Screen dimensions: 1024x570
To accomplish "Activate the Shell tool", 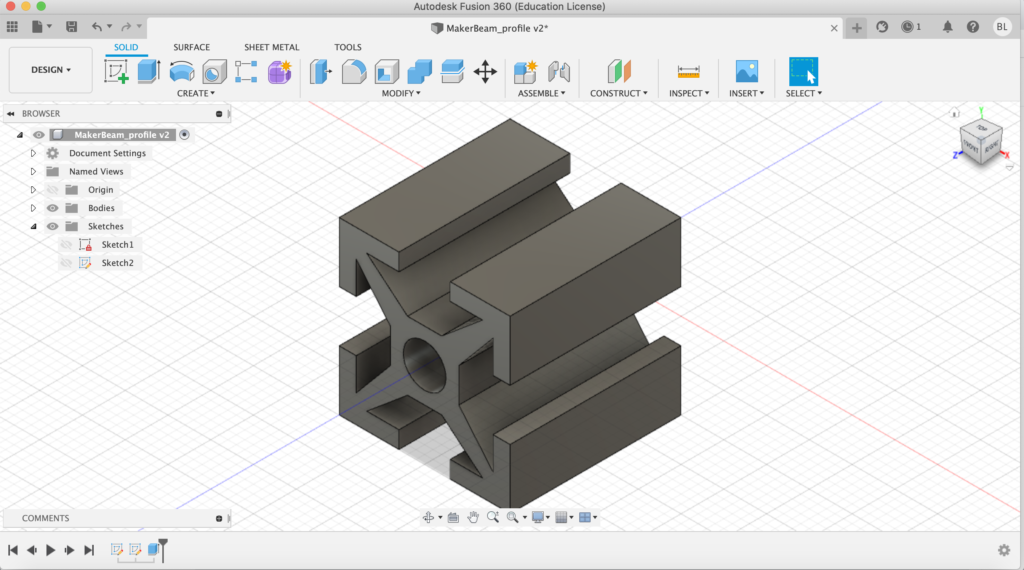I will (x=387, y=72).
